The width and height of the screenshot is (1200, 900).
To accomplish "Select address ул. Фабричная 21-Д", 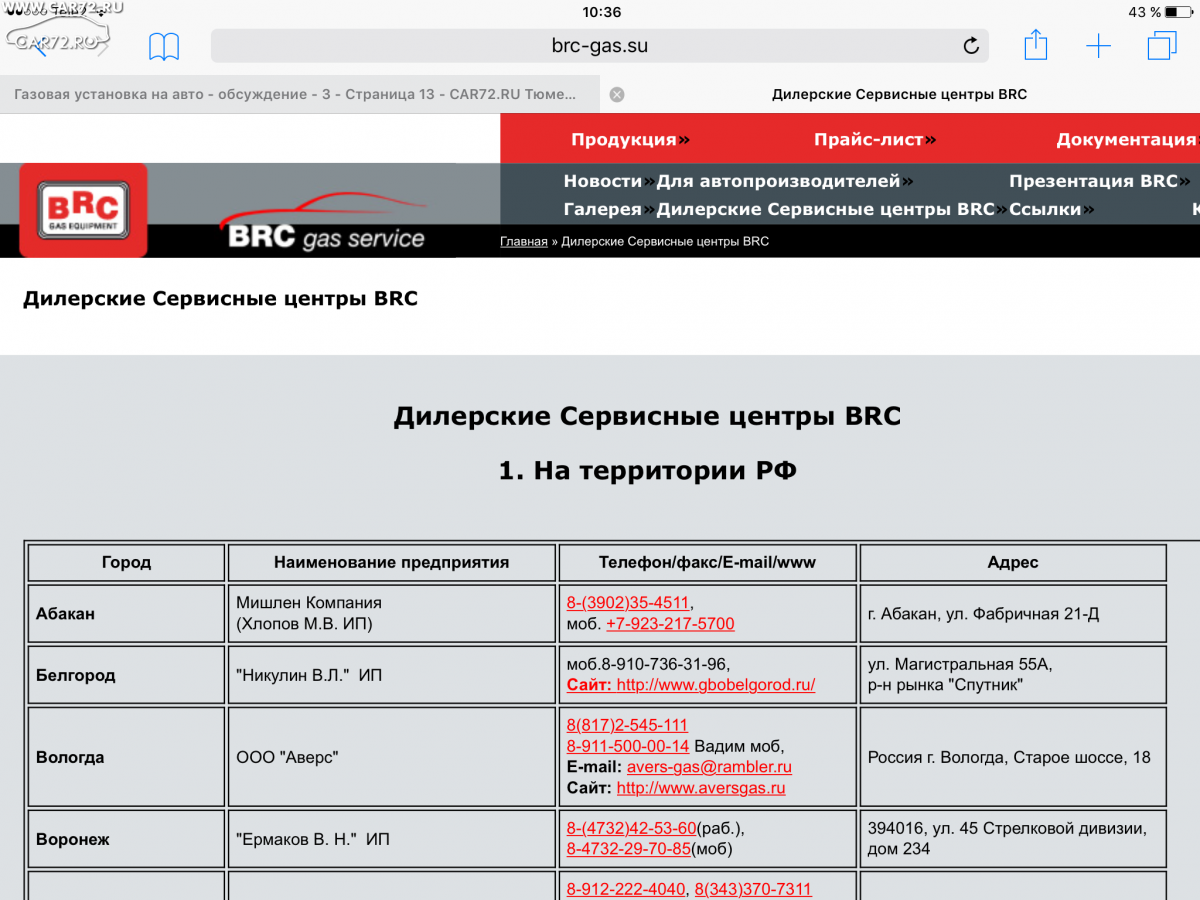I will click(1013, 614).
